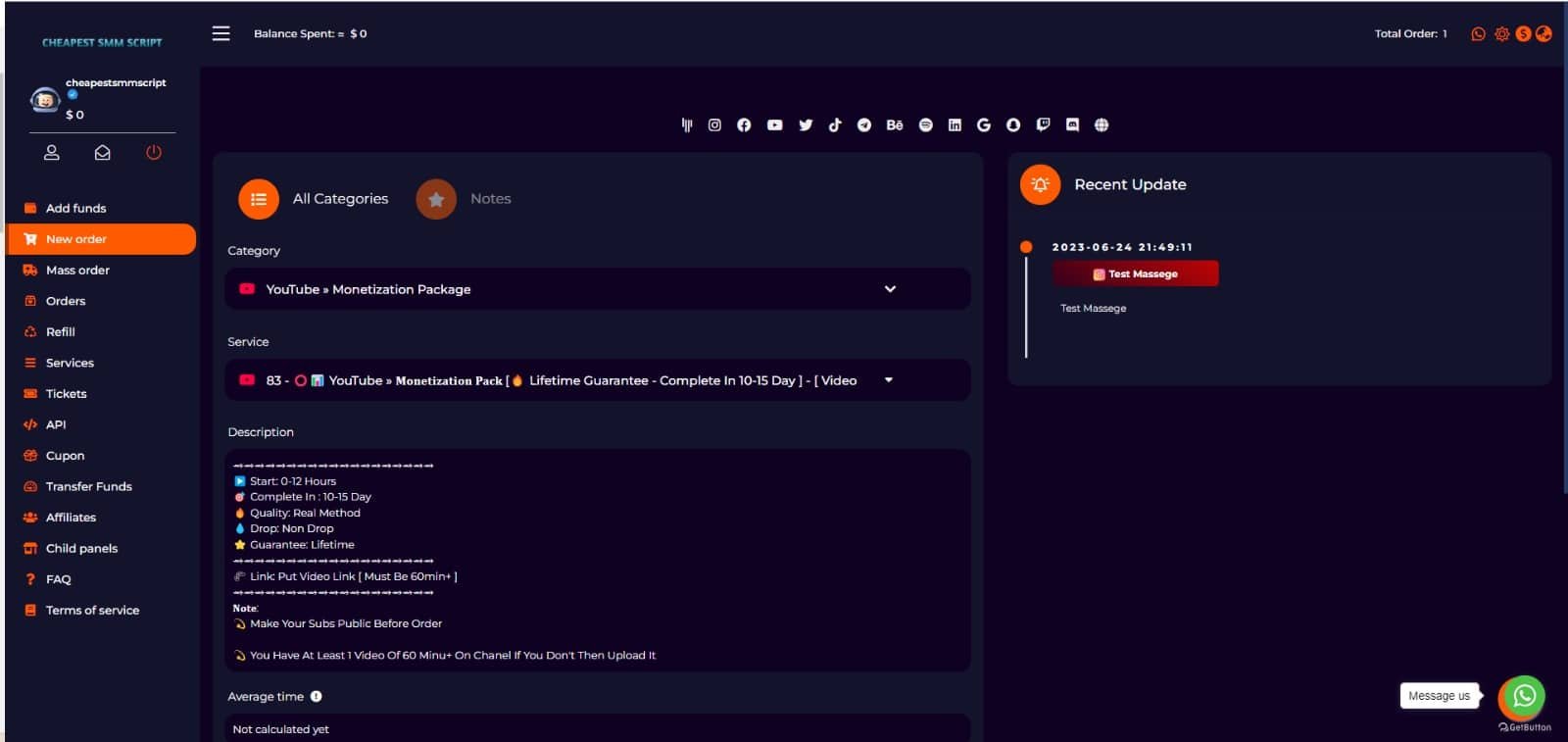Click the Average time info icon
The width and height of the screenshot is (1568, 742).
coord(317,697)
